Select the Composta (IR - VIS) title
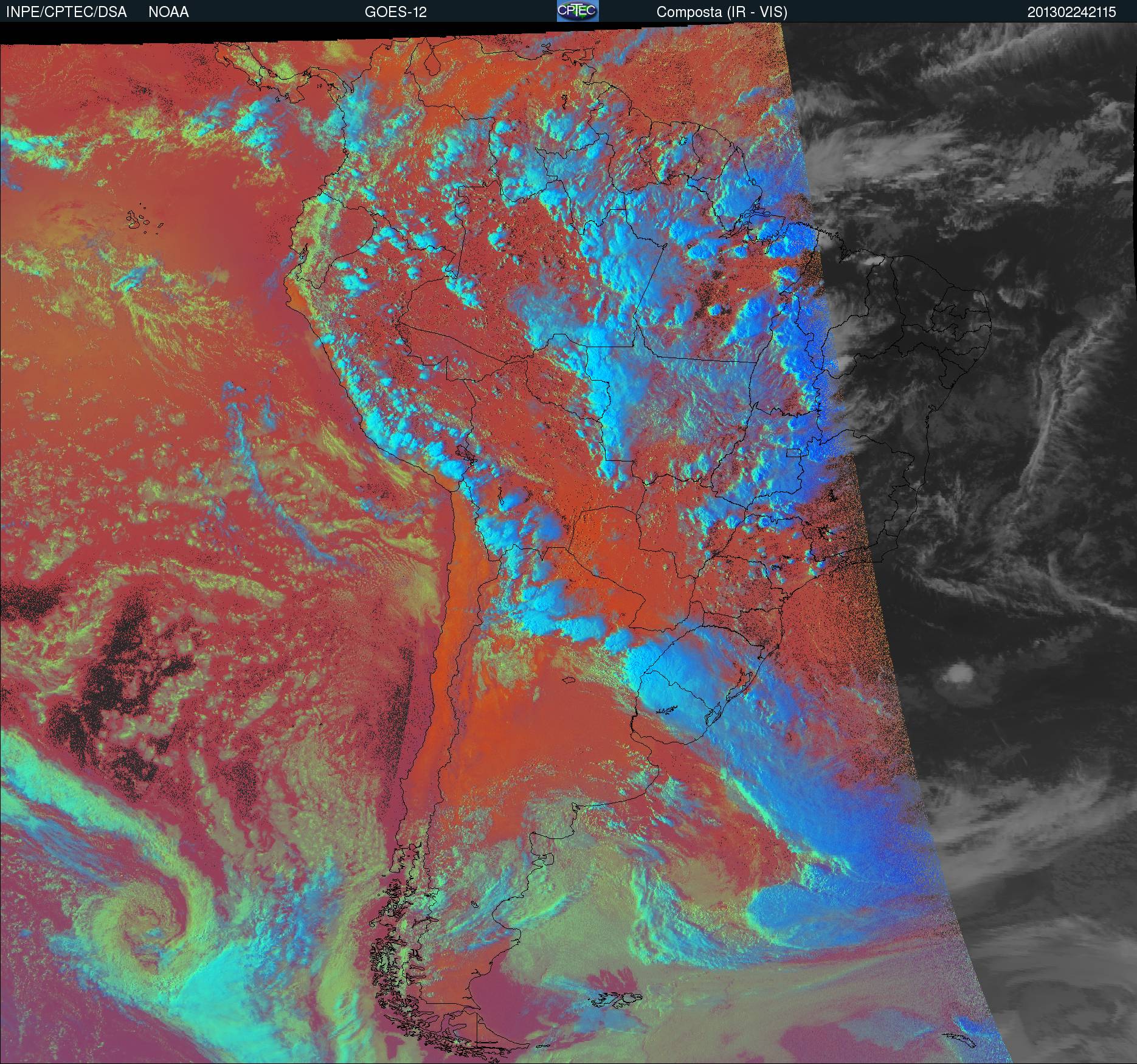Screen dimensions: 1137x1064 tap(722, 12)
